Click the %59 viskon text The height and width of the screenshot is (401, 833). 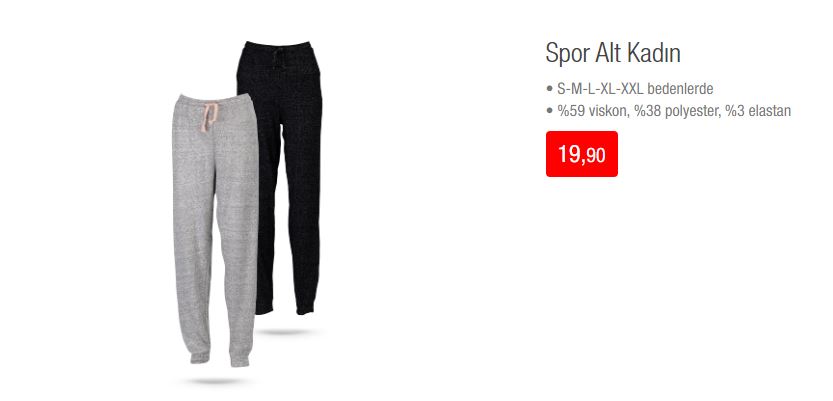coord(592,111)
